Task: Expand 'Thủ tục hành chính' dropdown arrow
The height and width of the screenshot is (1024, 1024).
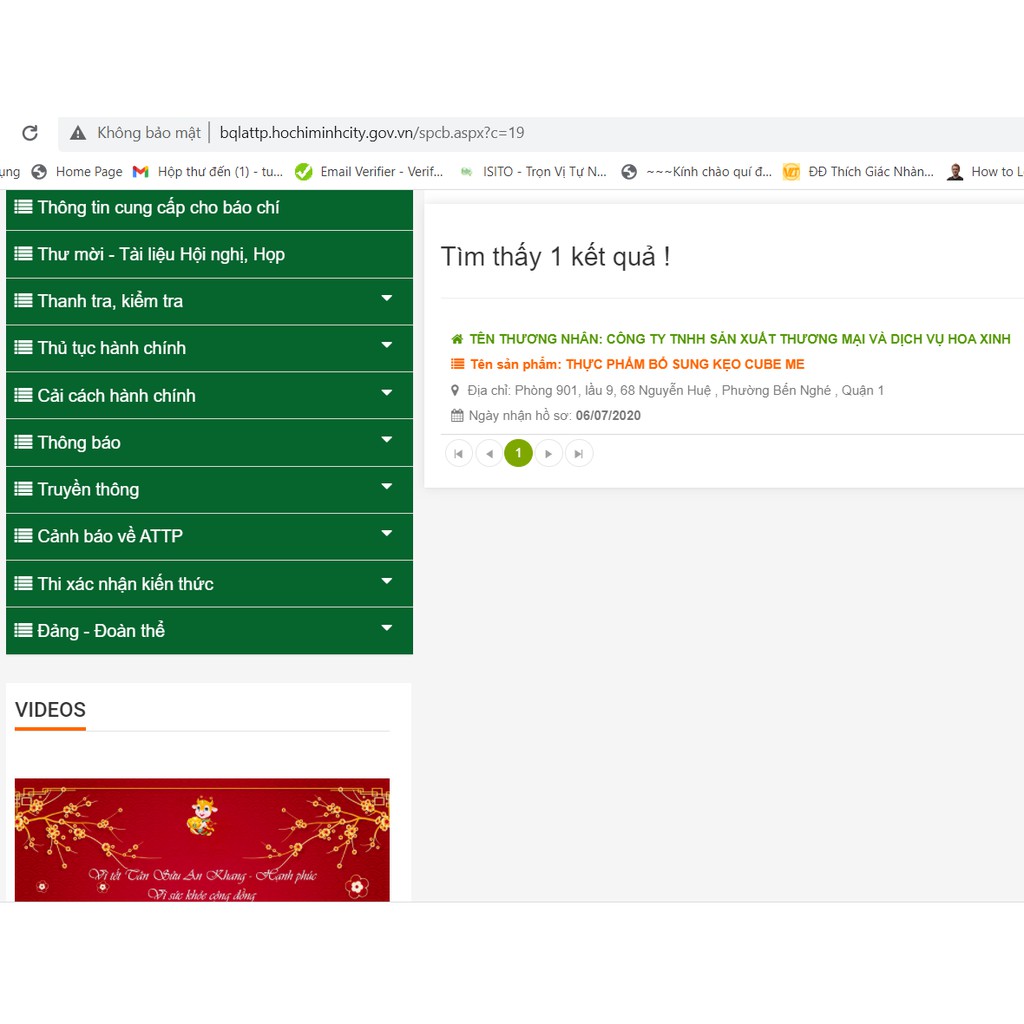Action: [387, 346]
